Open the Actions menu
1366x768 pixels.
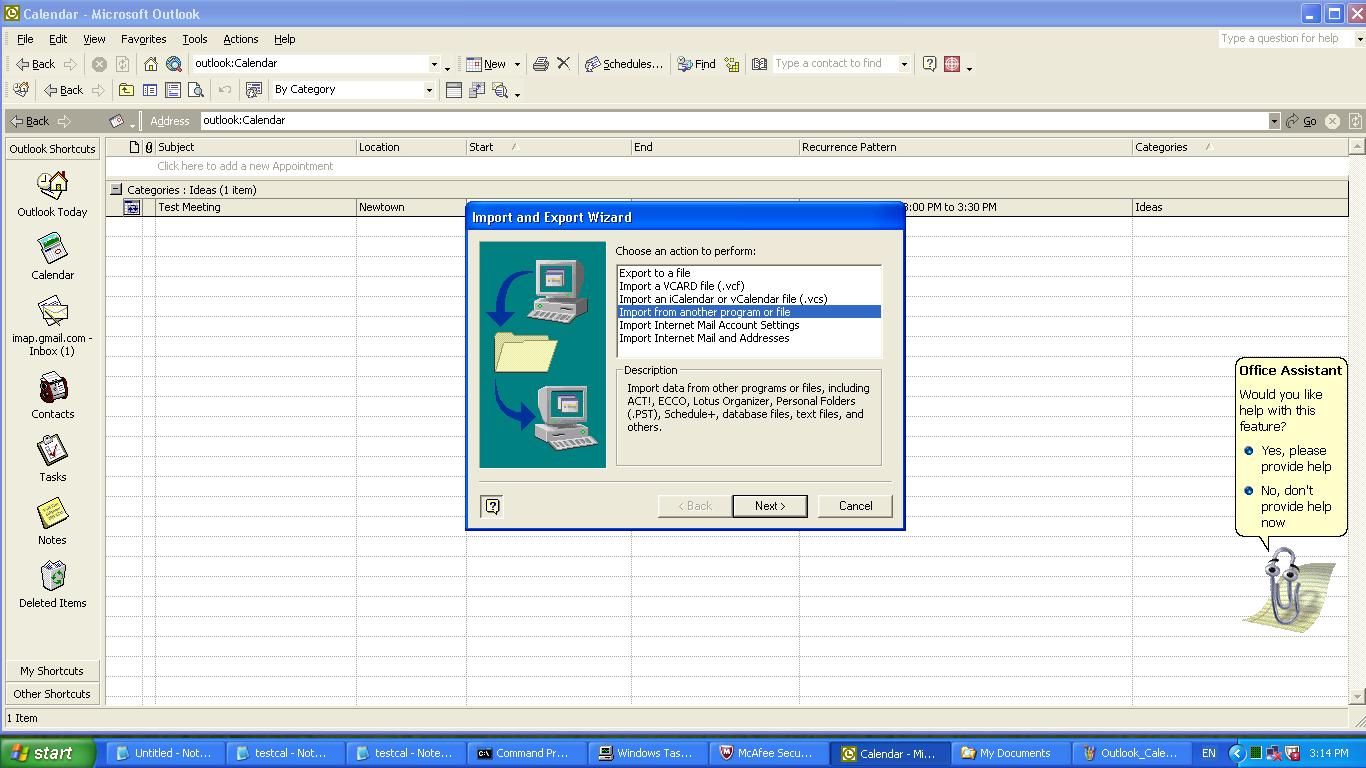click(x=240, y=39)
